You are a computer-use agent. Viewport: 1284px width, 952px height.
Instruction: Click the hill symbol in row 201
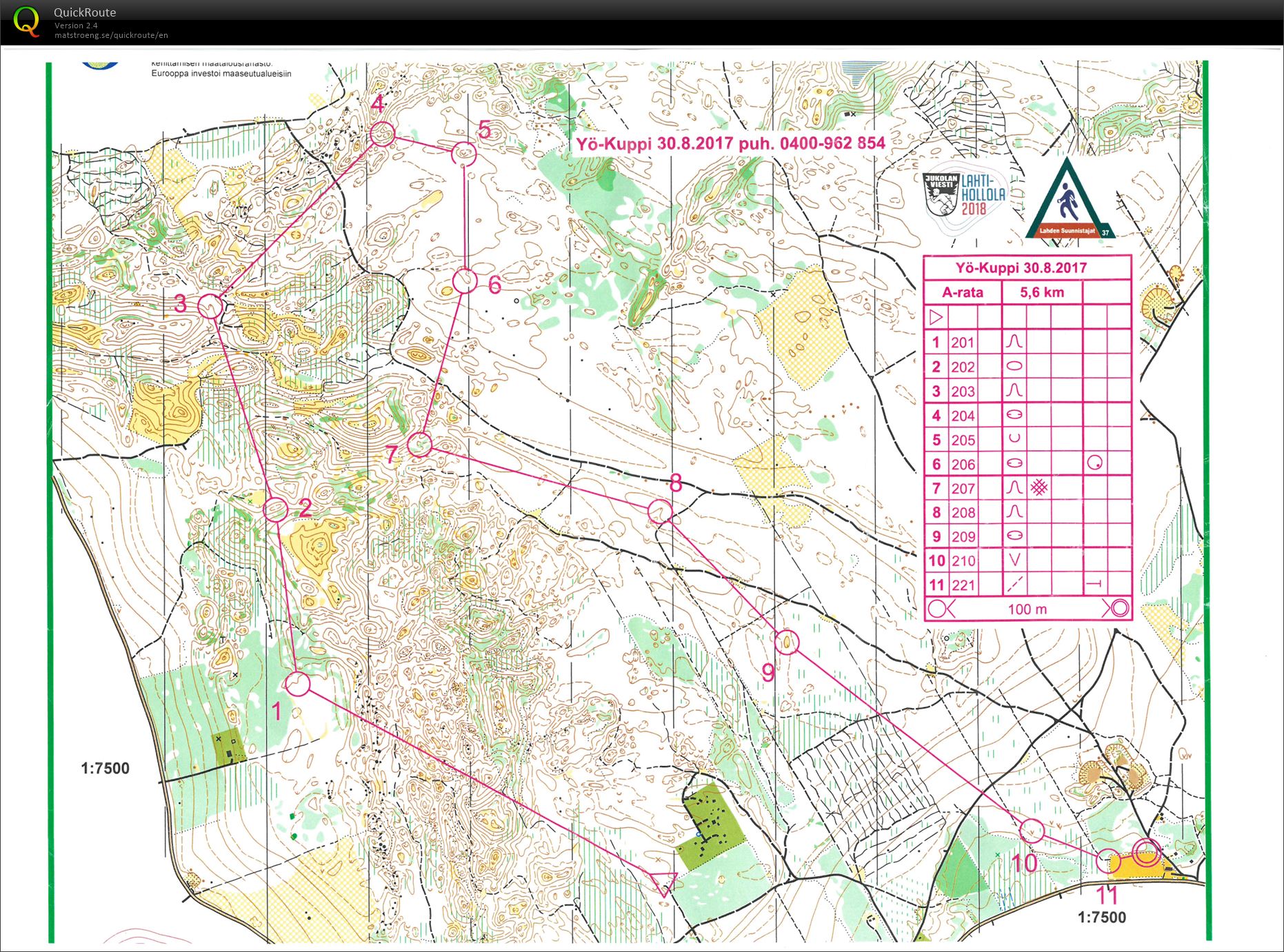pyautogui.click(x=1014, y=341)
